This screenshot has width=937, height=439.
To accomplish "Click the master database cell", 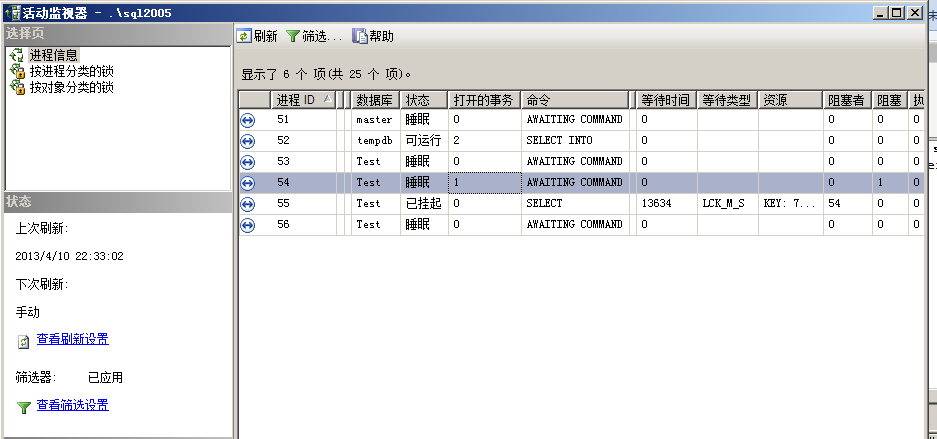I will [x=375, y=119].
